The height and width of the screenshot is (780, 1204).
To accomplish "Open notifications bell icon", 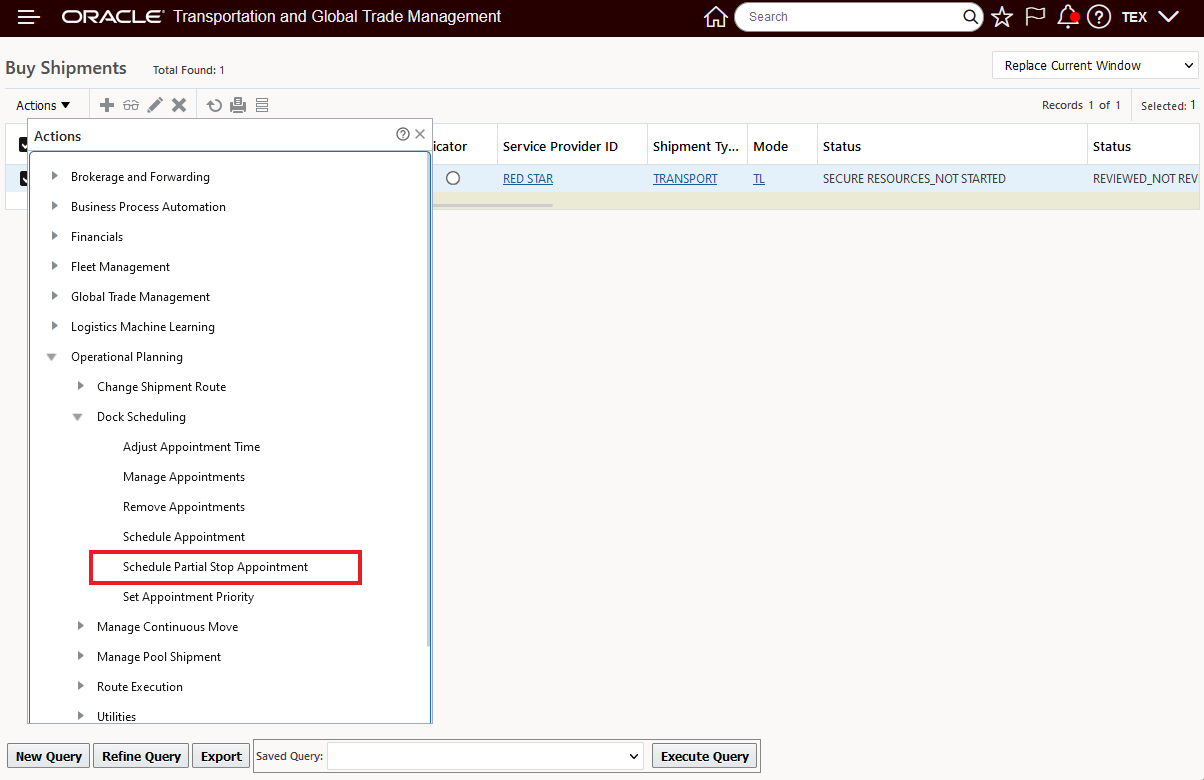I will [1068, 17].
